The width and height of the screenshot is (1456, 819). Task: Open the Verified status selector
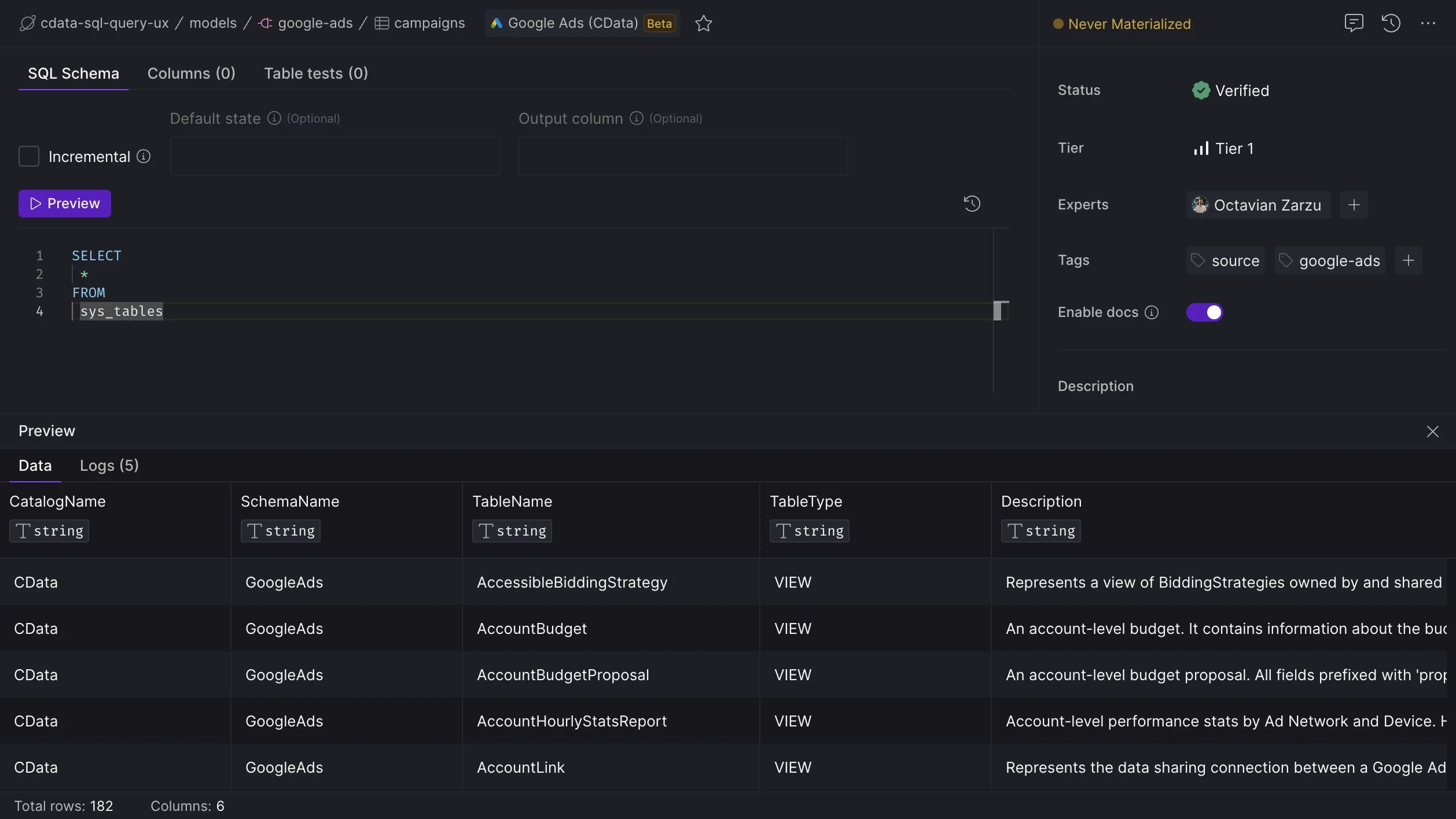point(1230,90)
